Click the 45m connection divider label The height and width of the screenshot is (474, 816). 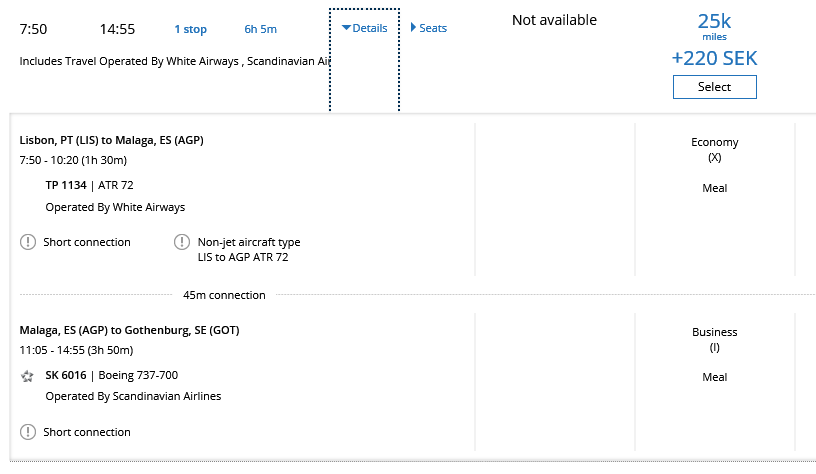224,295
